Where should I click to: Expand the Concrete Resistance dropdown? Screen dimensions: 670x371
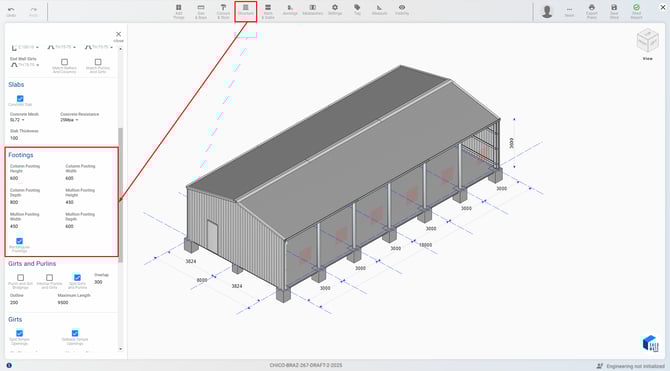[x=69, y=120]
